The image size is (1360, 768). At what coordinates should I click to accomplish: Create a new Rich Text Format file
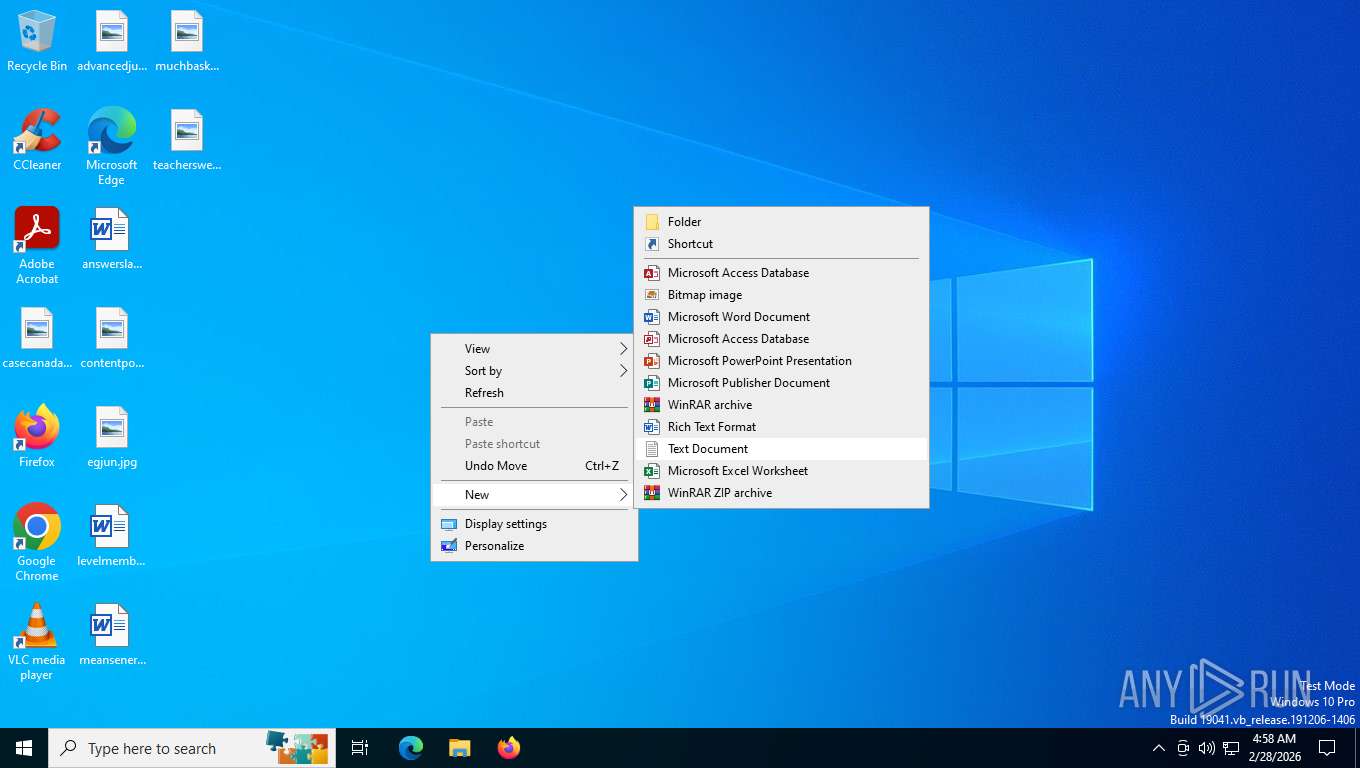tap(781, 427)
